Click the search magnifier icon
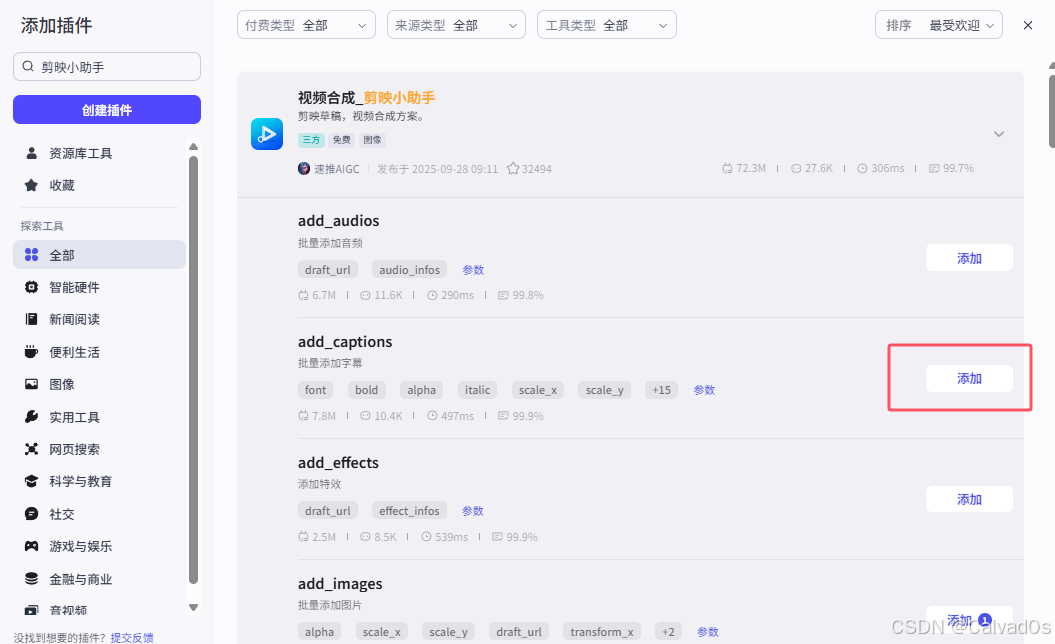This screenshot has width=1055, height=644. pos(28,67)
